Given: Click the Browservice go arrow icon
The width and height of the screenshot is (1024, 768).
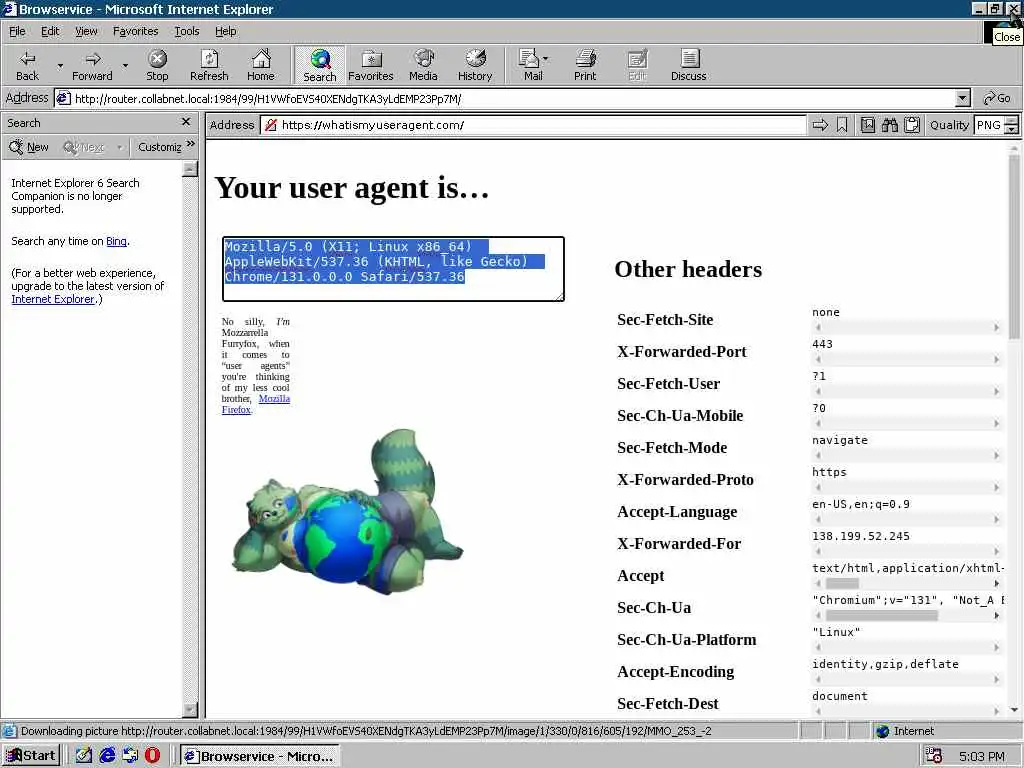Looking at the screenshot, I should coord(820,125).
